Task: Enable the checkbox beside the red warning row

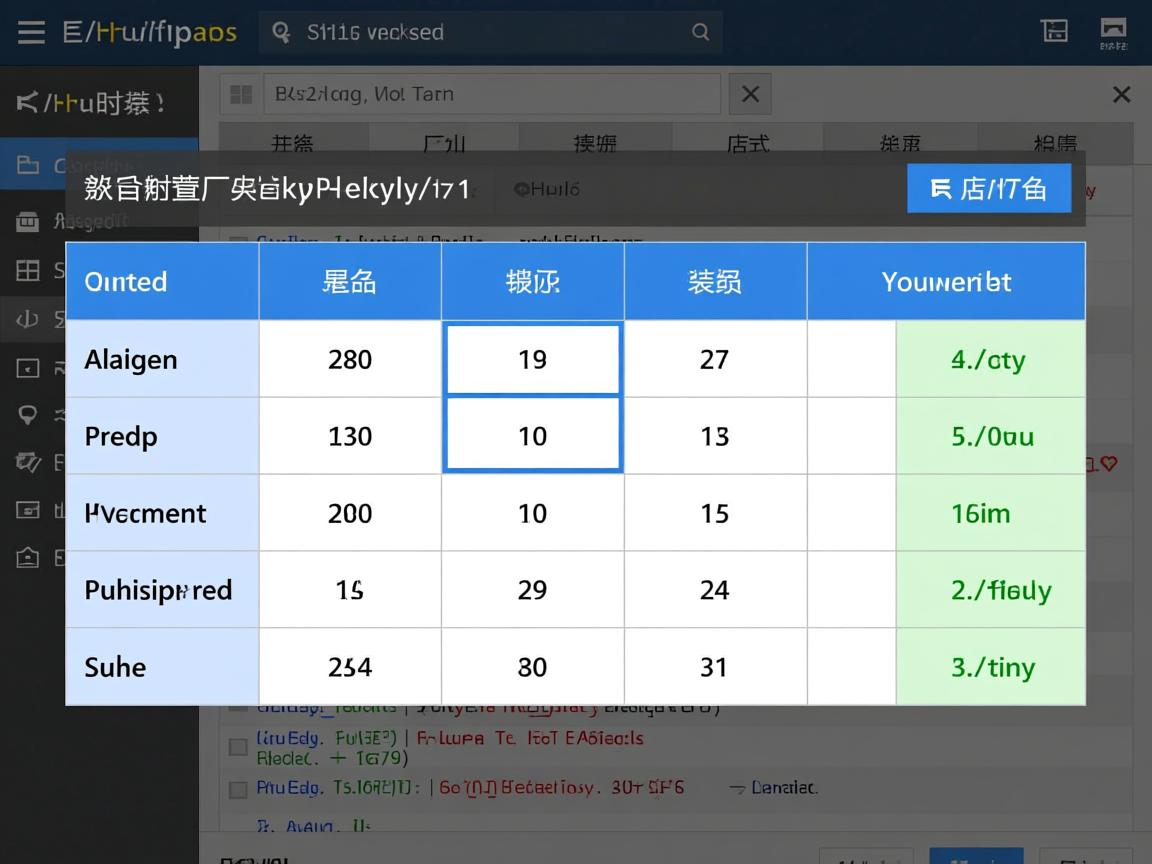Action: pos(237,746)
